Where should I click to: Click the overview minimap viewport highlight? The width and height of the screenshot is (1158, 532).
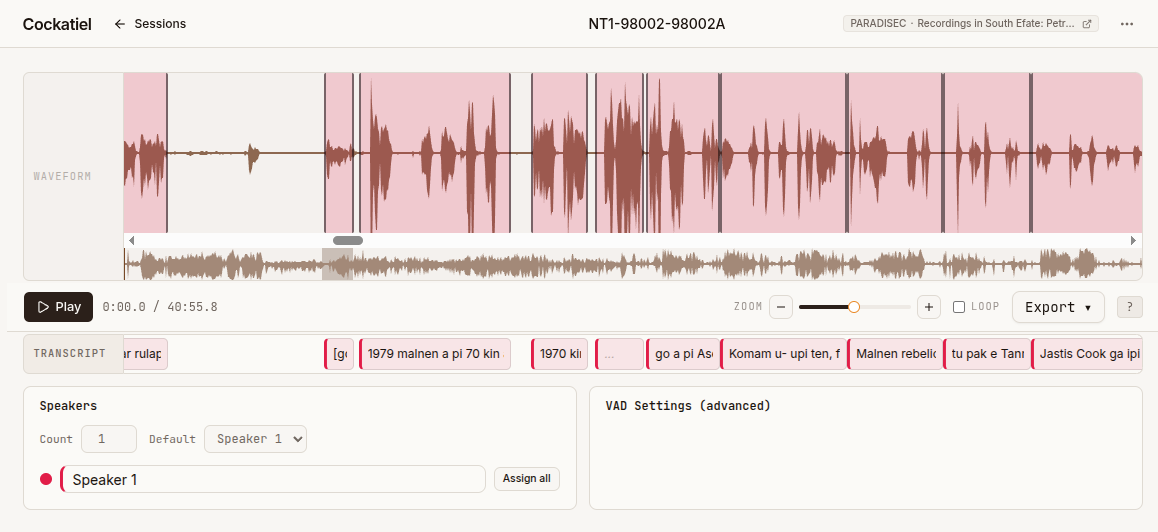[337, 264]
